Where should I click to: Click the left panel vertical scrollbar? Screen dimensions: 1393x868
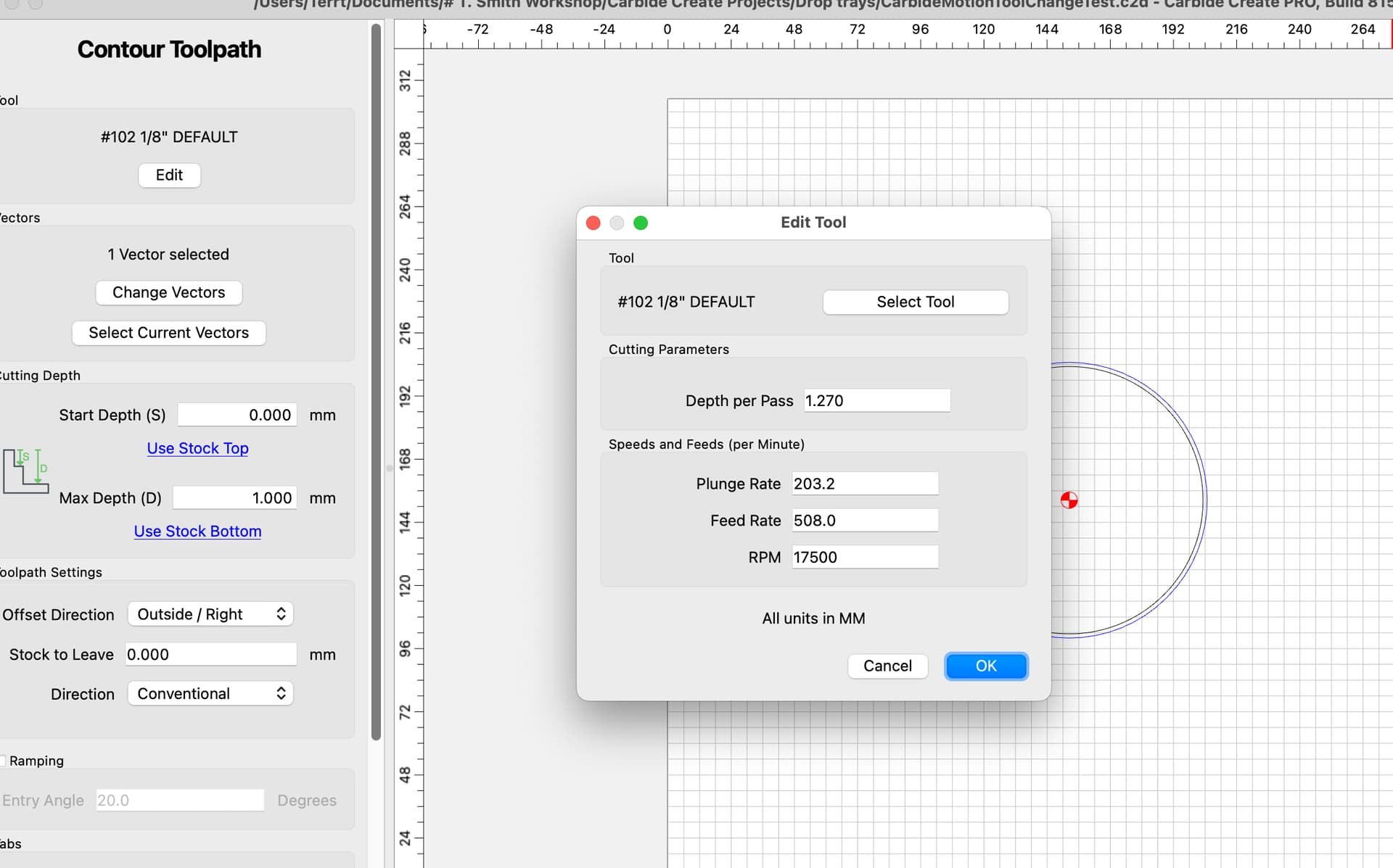point(376,381)
